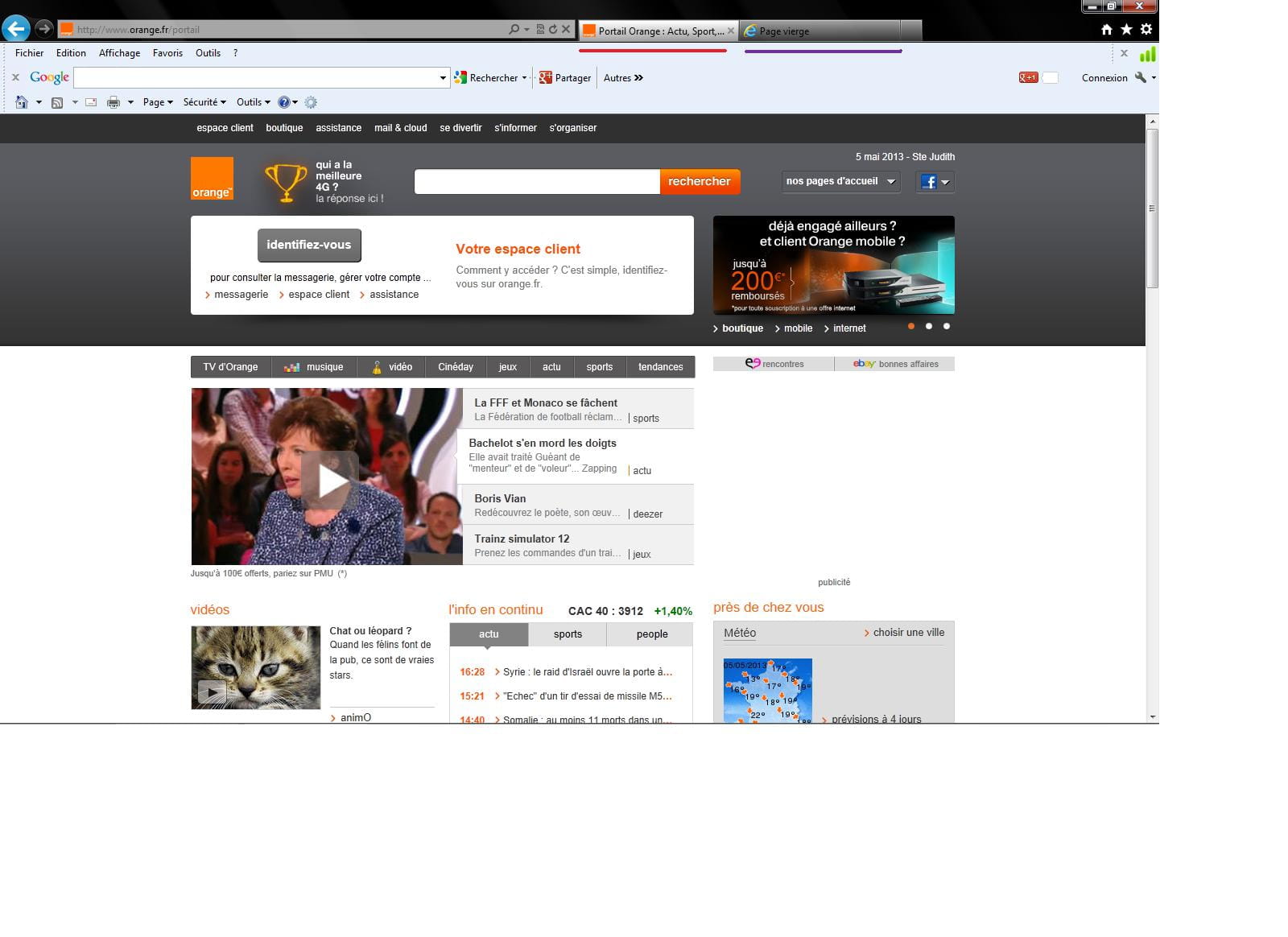
Task: Expand Autres toolbar overflow chevrons
Action: (x=638, y=78)
